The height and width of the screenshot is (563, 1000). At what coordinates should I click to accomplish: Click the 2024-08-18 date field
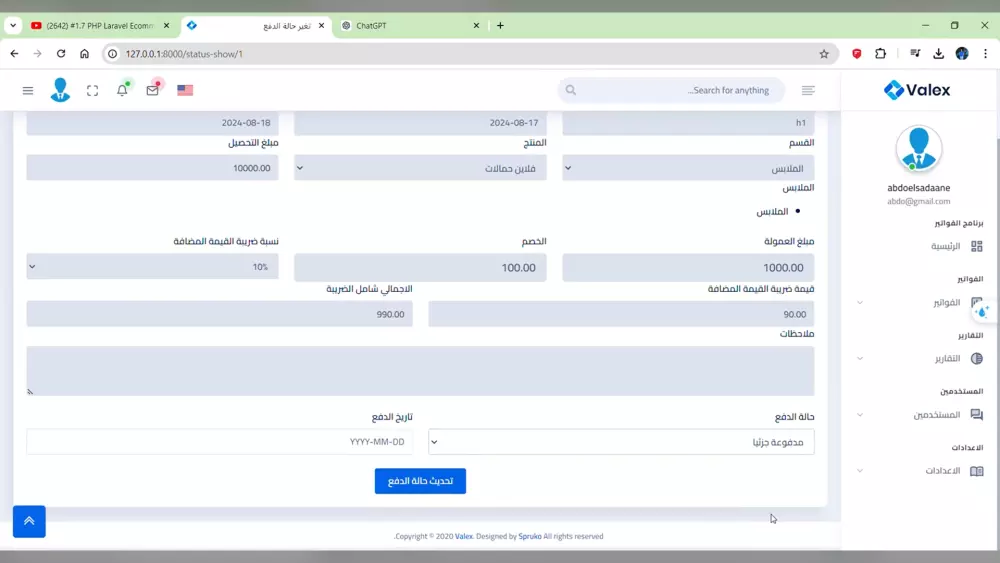coord(152,123)
